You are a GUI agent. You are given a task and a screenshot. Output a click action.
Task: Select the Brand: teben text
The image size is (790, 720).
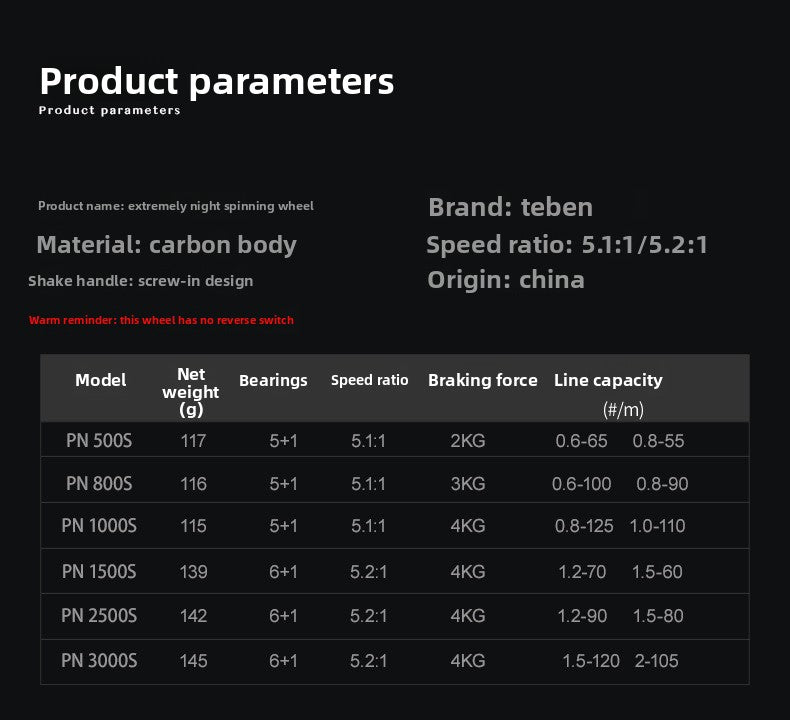click(x=510, y=208)
